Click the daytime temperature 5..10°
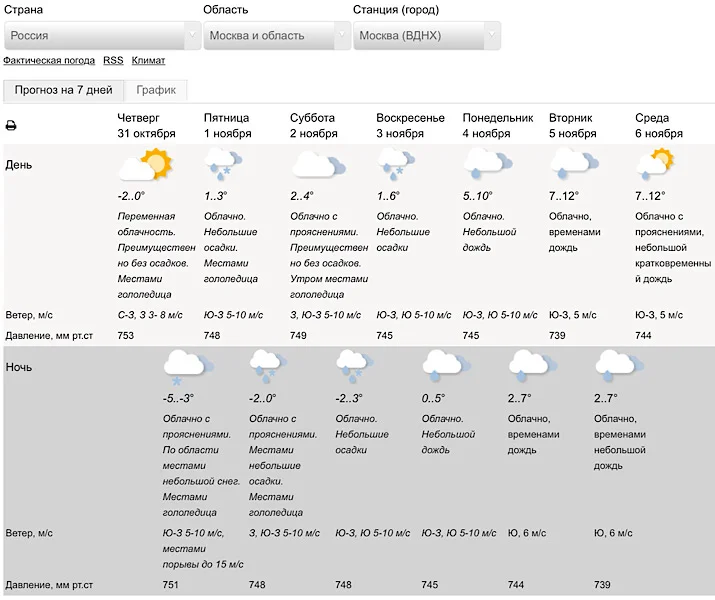 (477, 196)
